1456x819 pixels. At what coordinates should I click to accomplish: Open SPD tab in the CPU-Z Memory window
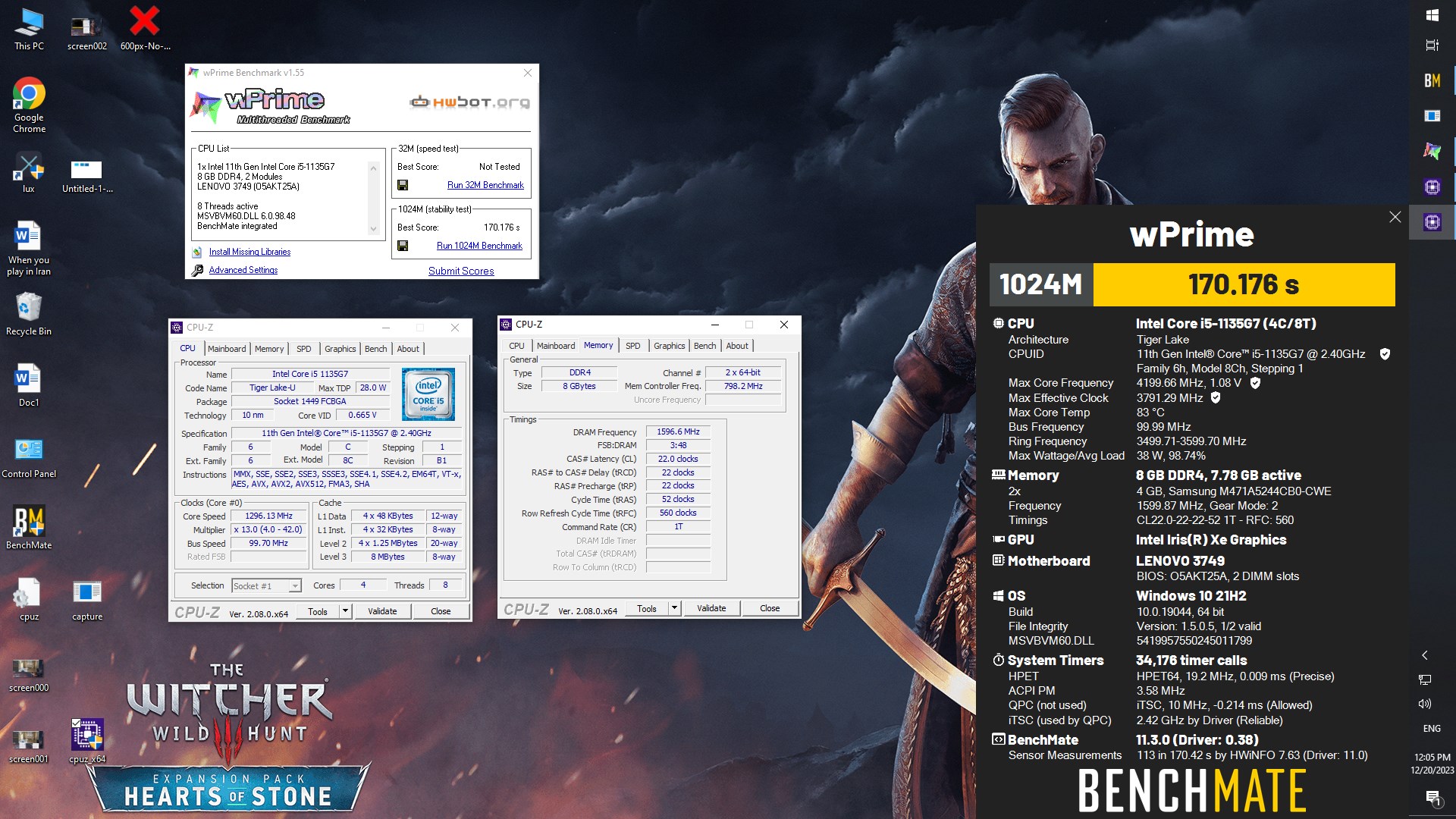click(x=633, y=346)
